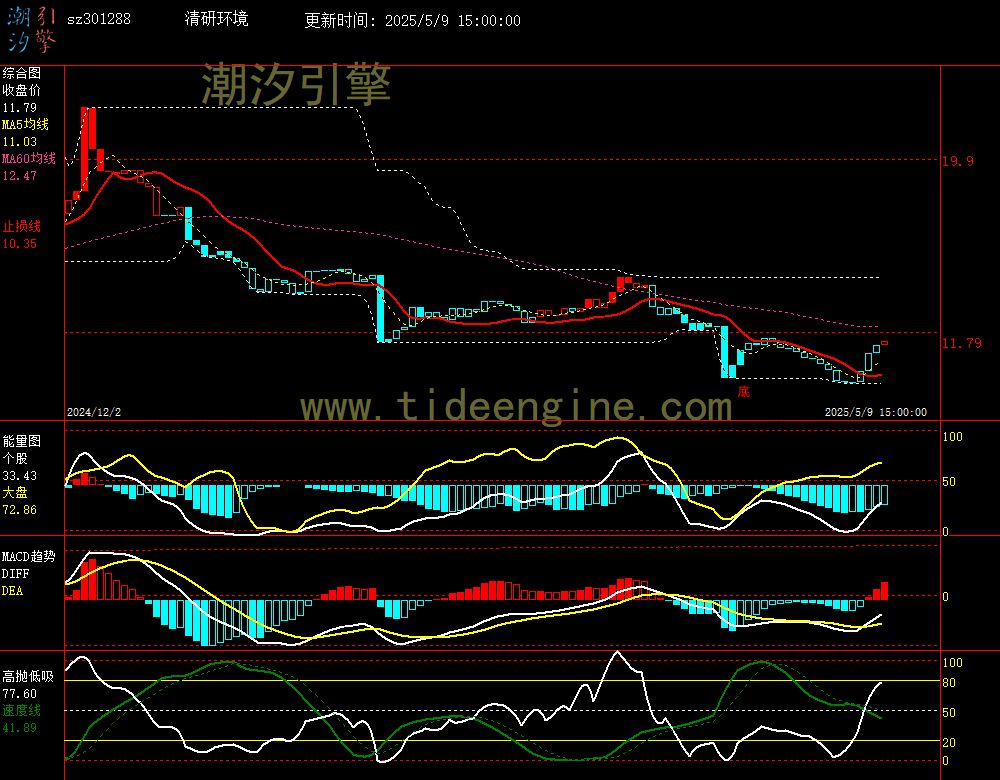Click the chart end date 2025/5/9 15:00:00
Viewport: 1000px width, 780px height.
pos(876,412)
